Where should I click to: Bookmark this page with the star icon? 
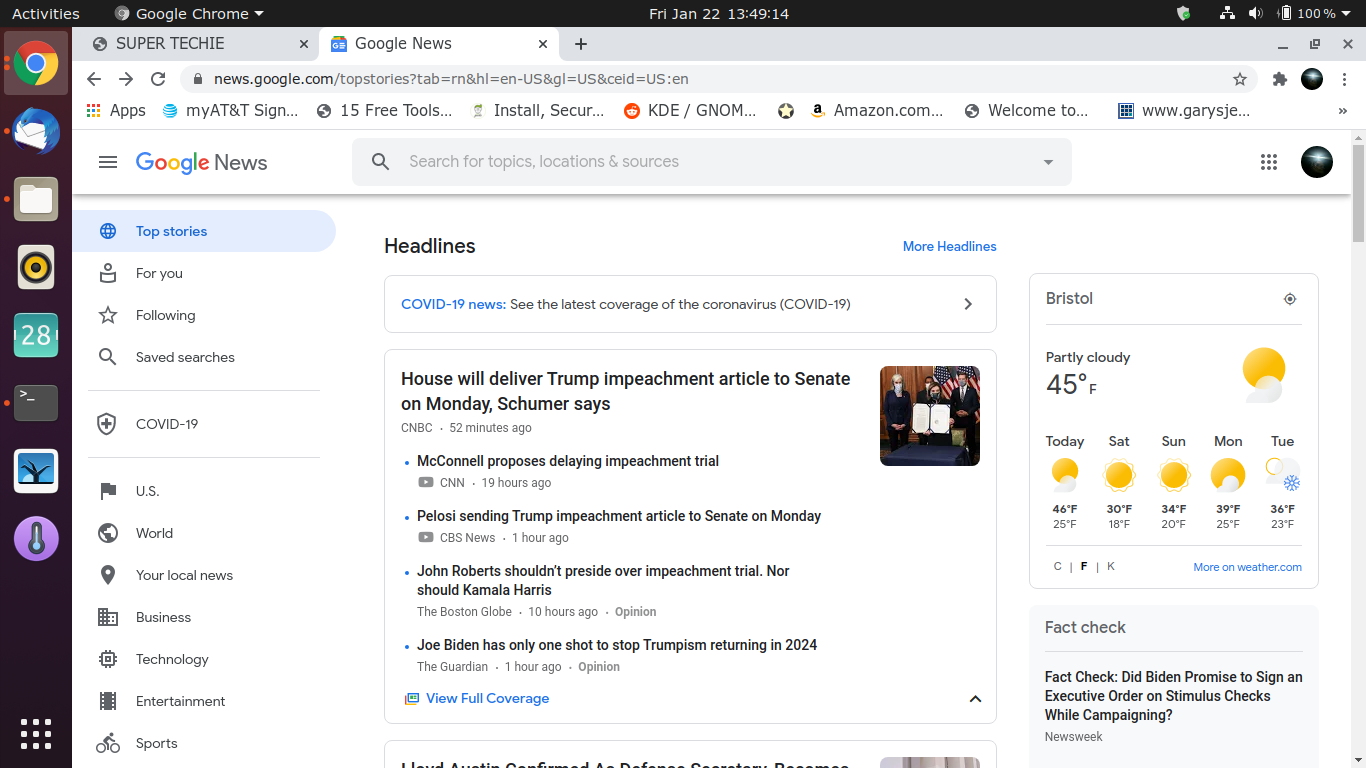pos(1240,79)
